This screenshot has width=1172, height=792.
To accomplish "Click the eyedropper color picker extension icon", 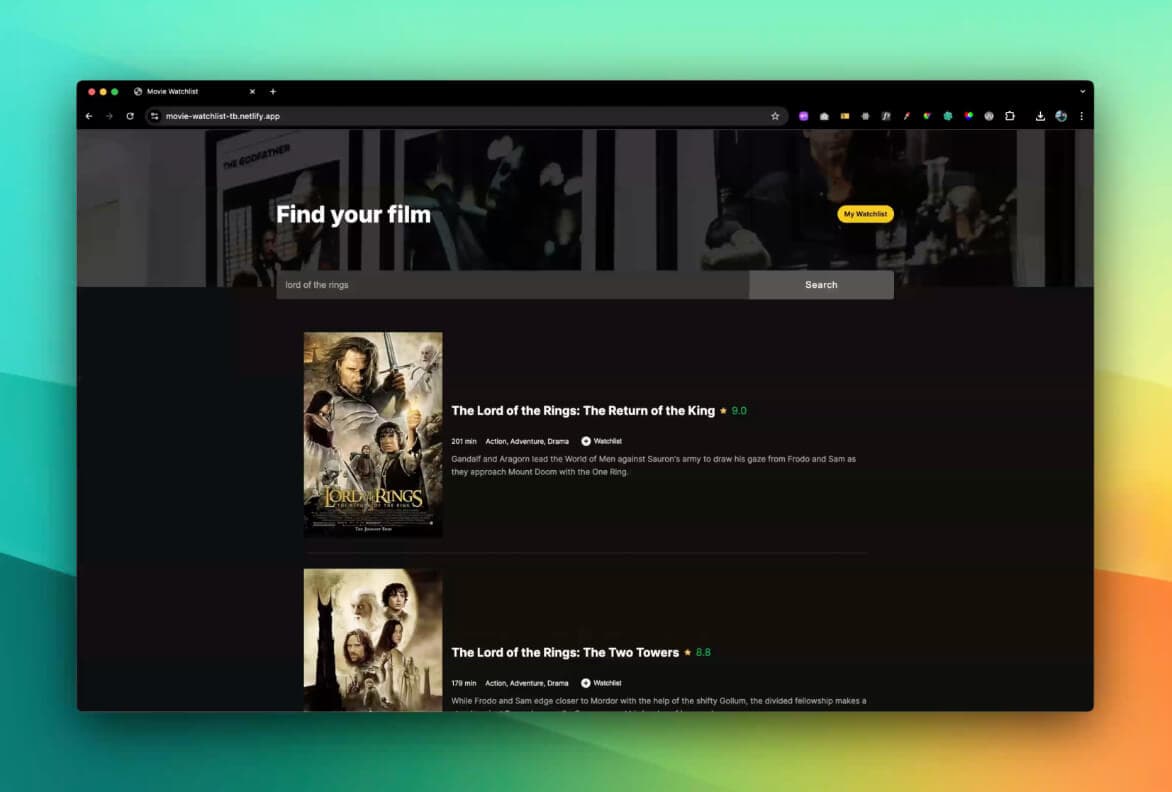I will (906, 116).
